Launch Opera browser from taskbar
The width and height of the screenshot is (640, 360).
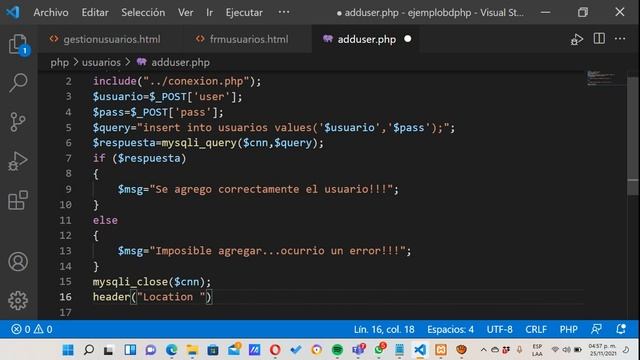(275, 350)
